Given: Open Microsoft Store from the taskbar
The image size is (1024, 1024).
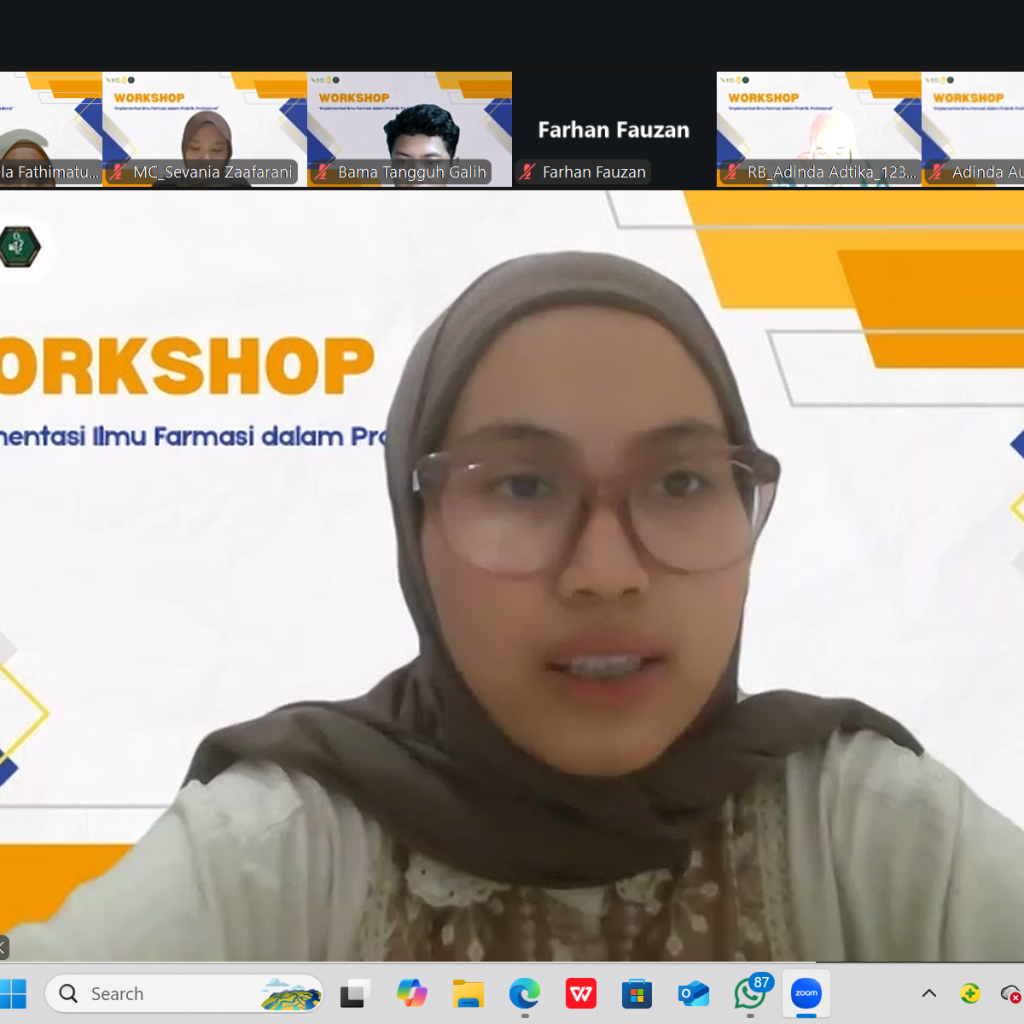Looking at the screenshot, I should 637,993.
